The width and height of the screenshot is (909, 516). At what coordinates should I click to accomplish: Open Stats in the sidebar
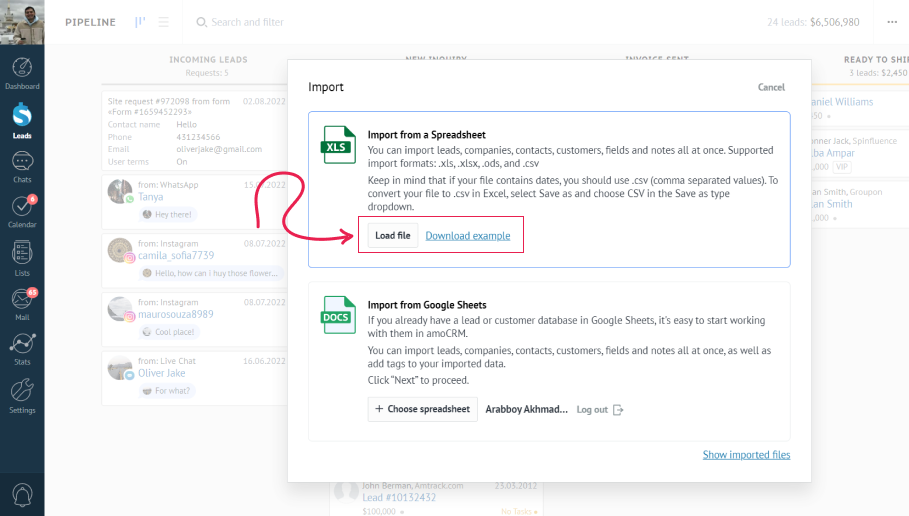[x=22, y=349]
